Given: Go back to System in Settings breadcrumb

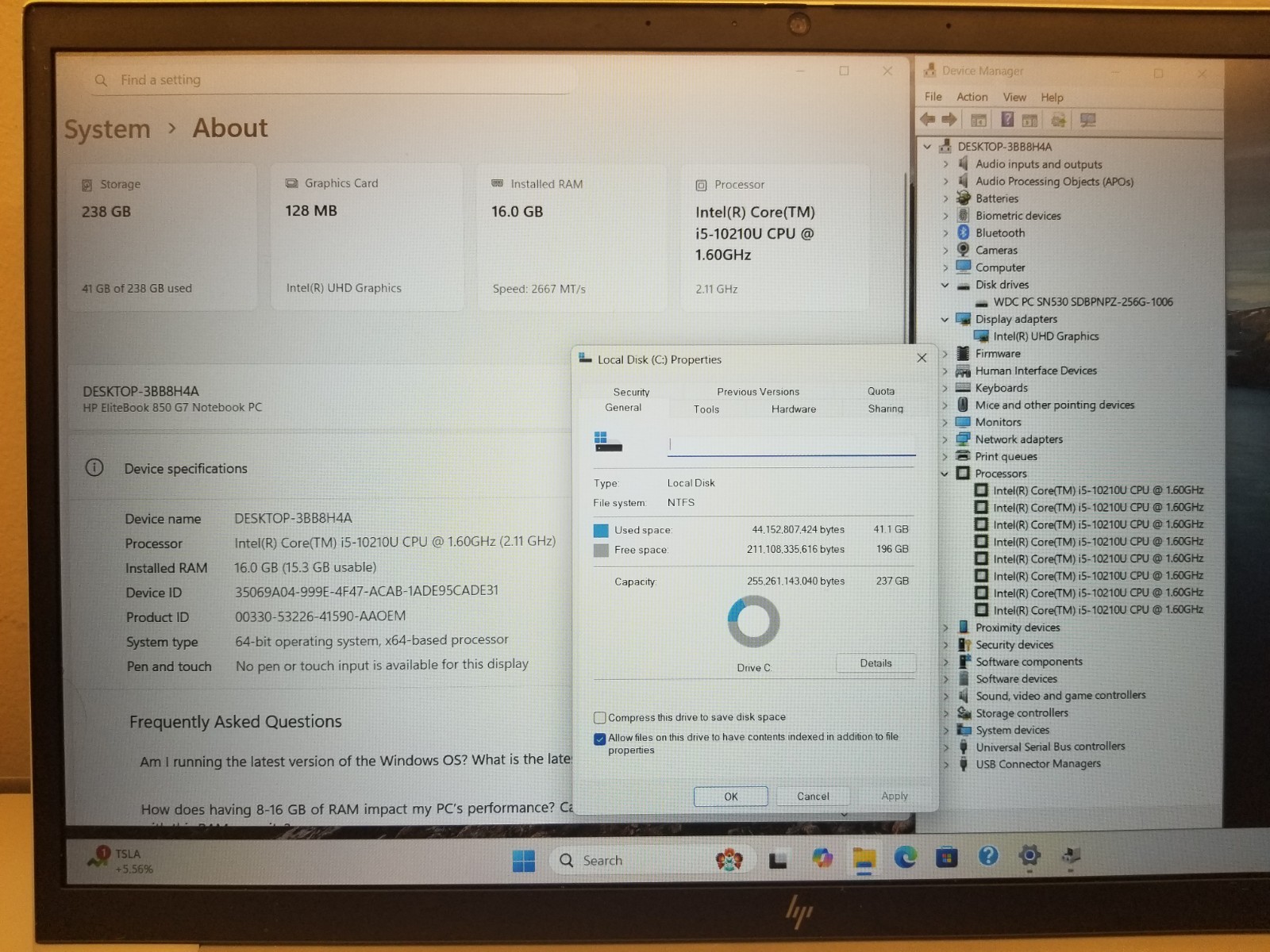Looking at the screenshot, I should tap(107, 129).
